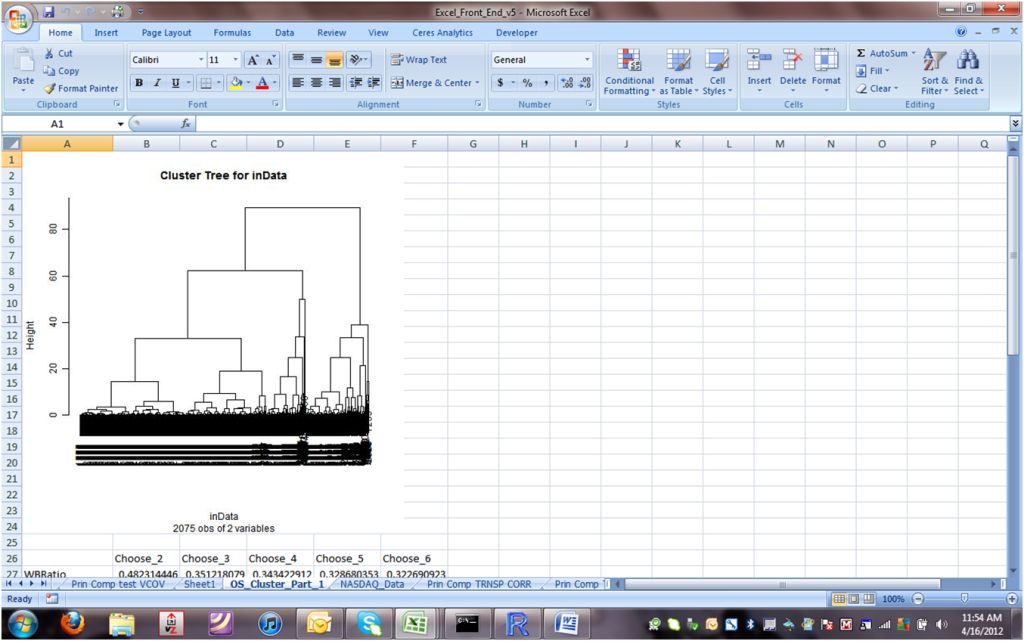1024x641 pixels.
Task: Open Conditional Formatting menu
Action: (x=629, y=72)
